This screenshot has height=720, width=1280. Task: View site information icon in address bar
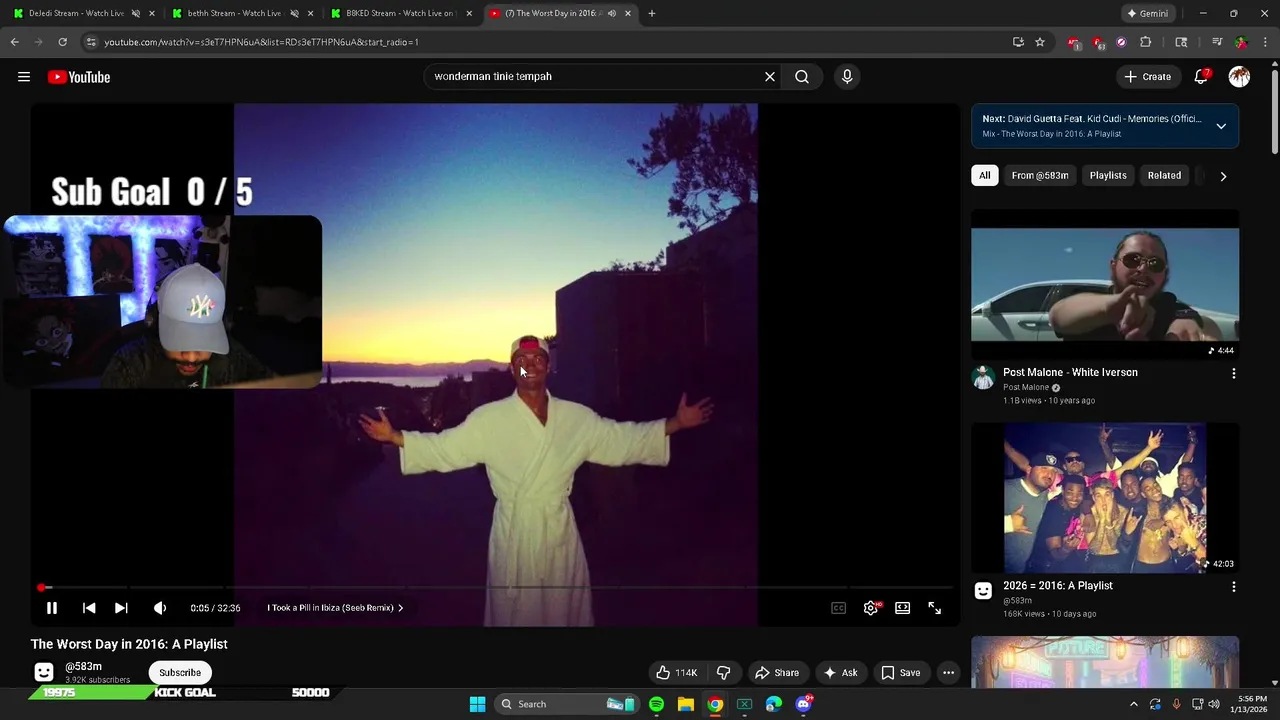(x=90, y=42)
